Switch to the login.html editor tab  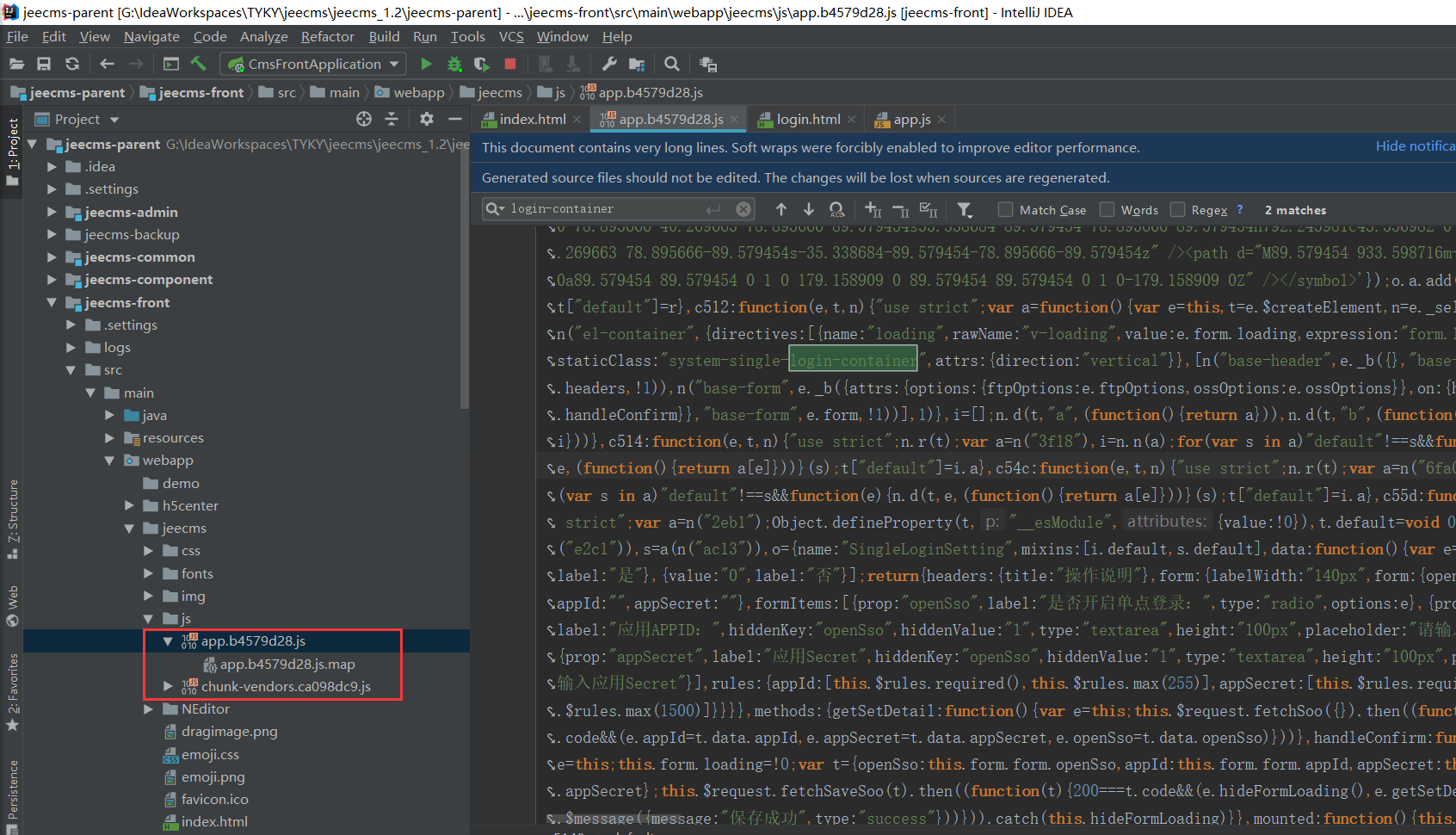point(807,119)
